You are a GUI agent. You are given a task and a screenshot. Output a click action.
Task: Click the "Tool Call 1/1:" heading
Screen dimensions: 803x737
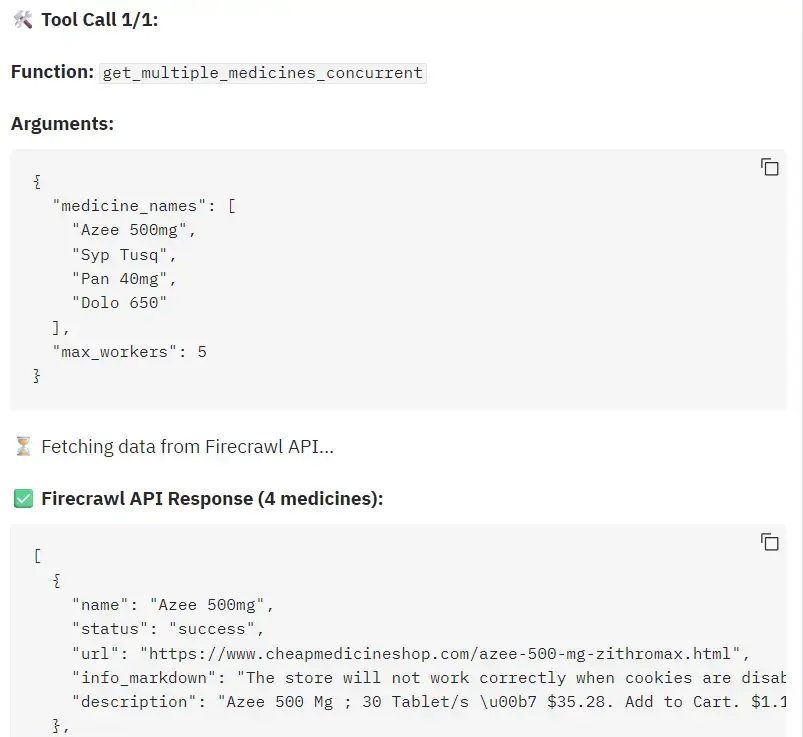click(99, 19)
